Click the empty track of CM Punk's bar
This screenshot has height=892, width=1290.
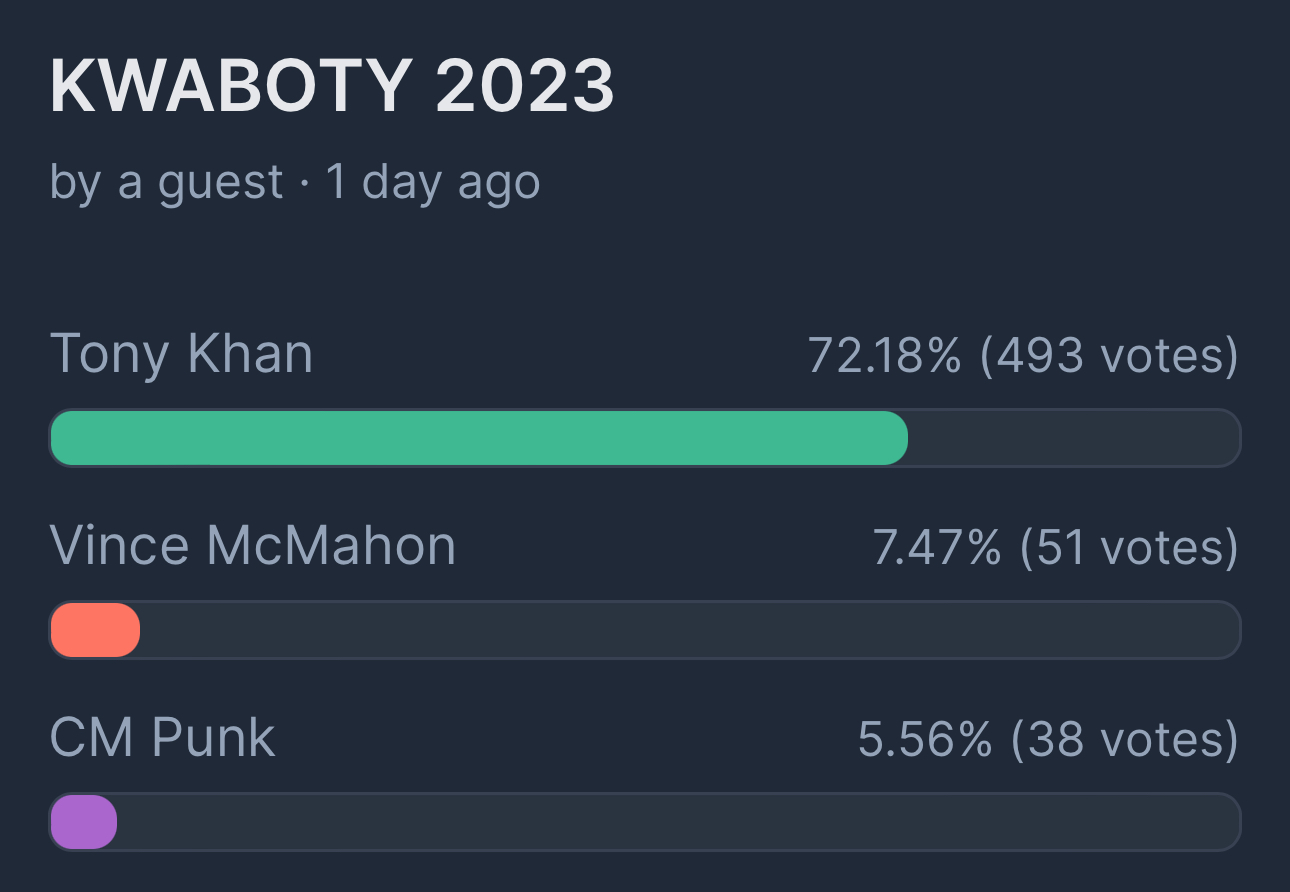(678, 822)
